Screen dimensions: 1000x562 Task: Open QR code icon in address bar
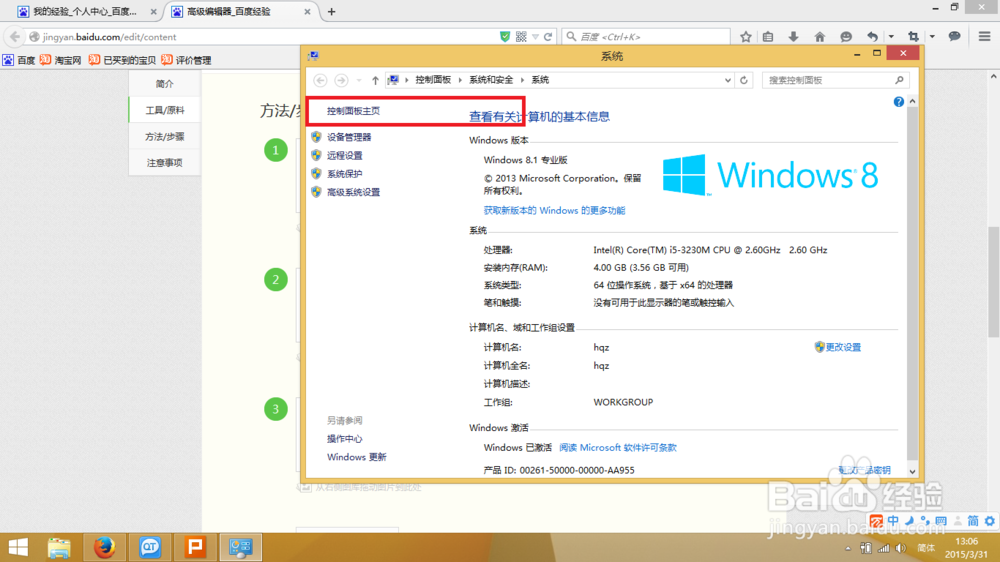click(x=521, y=37)
